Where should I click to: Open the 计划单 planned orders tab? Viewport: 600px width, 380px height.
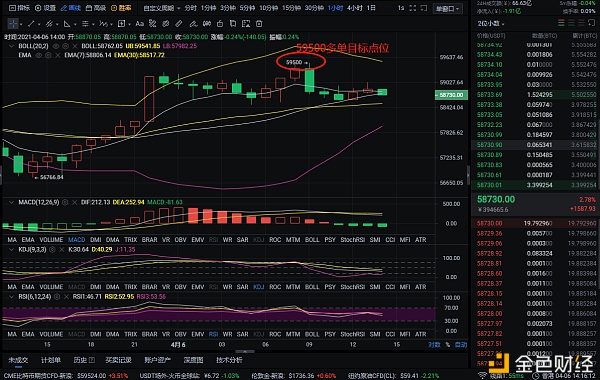[51, 360]
